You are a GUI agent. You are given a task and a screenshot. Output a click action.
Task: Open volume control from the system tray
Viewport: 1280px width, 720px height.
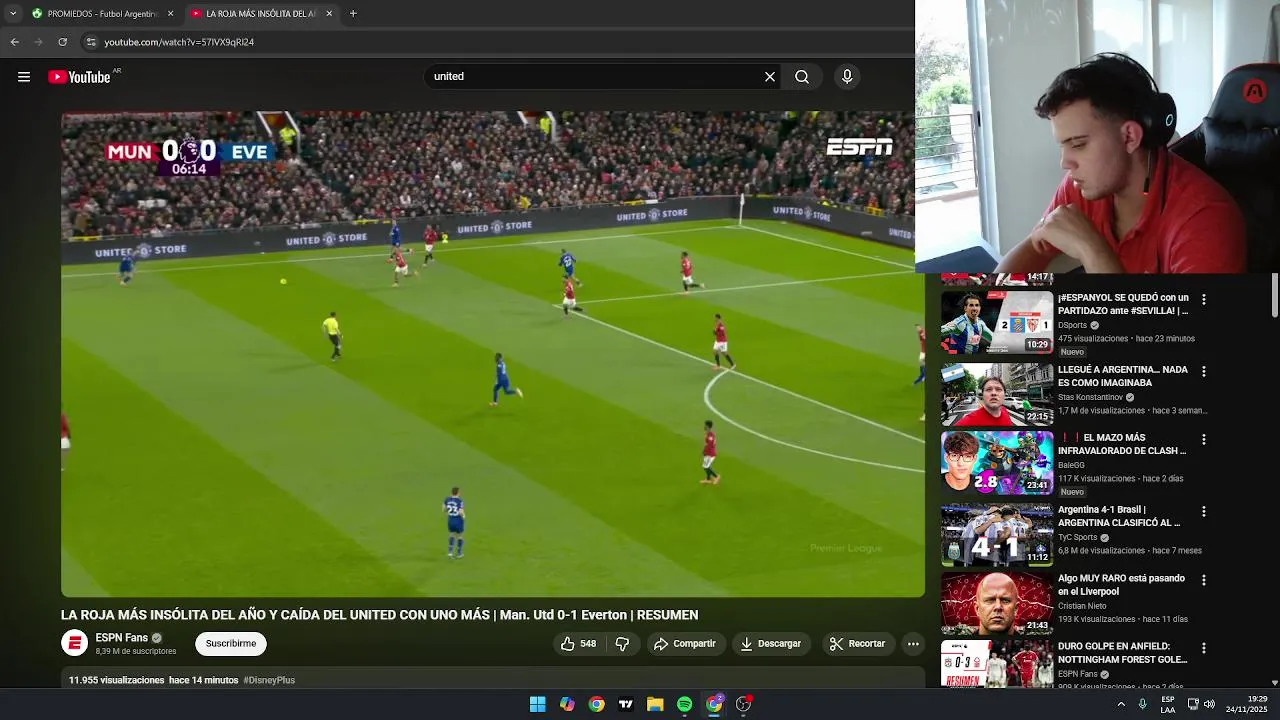click(1209, 704)
